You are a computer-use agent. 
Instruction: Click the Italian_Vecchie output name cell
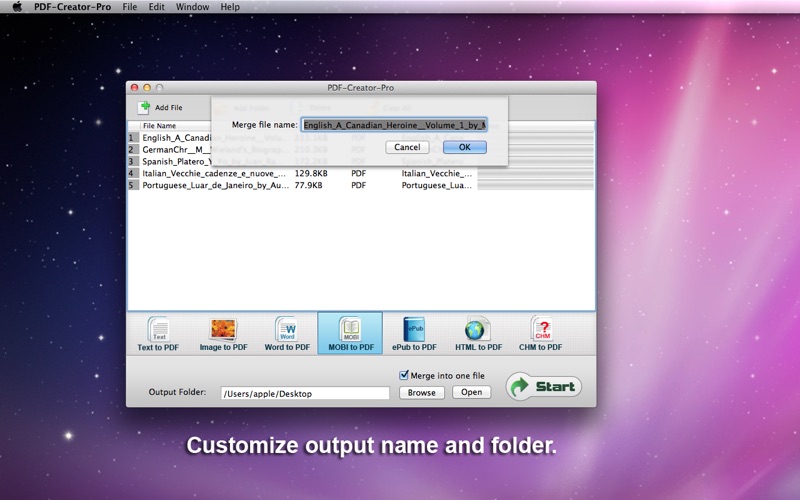click(x=437, y=173)
